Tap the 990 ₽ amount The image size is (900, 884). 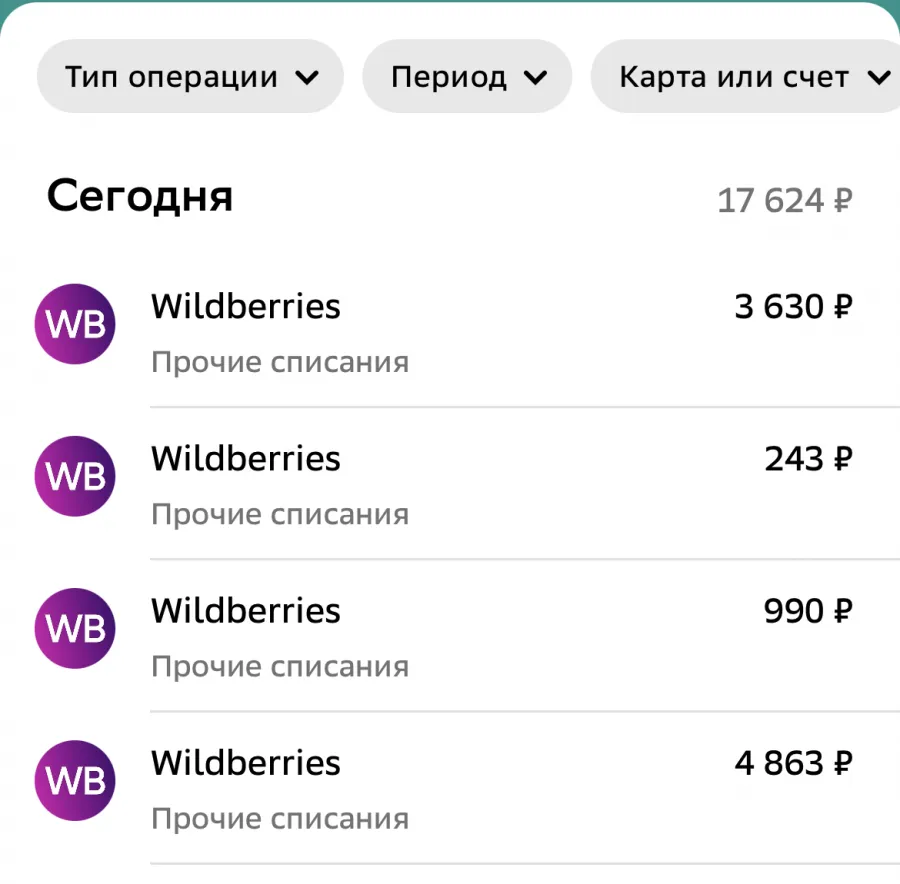click(x=808, y=611)
